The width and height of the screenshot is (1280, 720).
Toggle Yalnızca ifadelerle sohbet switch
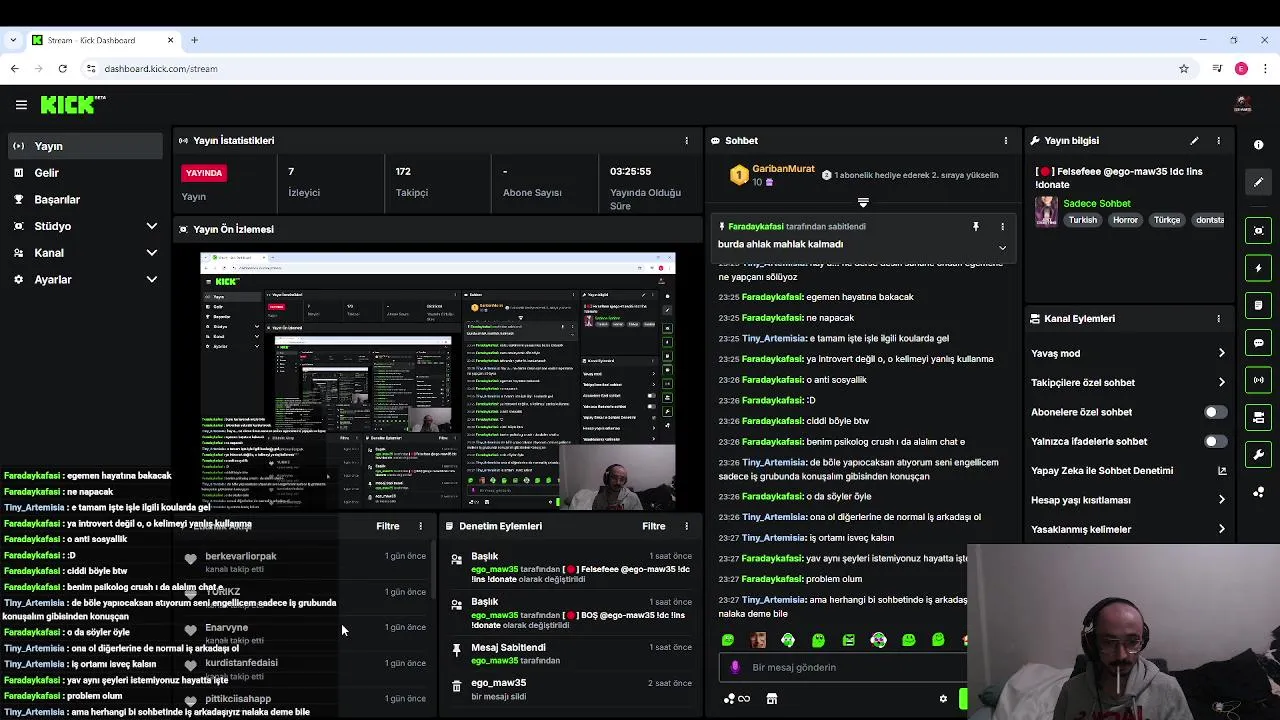tap(1215, 441)
